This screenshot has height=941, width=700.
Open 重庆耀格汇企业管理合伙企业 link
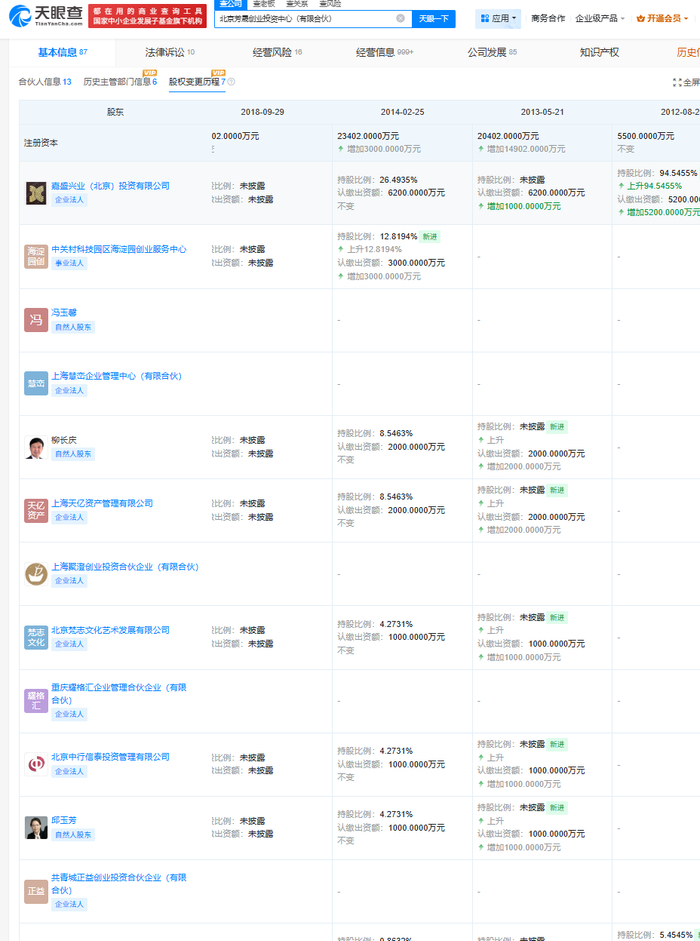coord(119,694)
